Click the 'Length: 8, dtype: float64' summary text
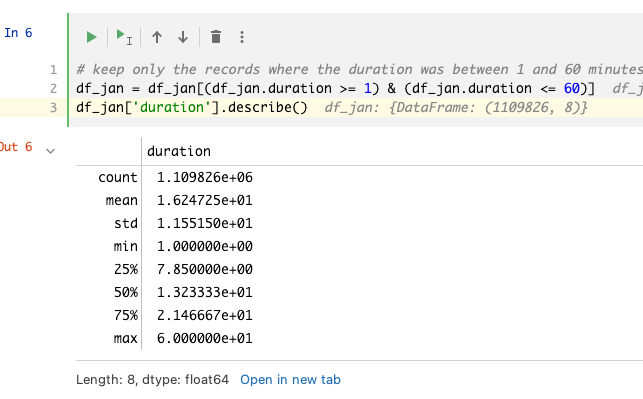Screen dimensions: 643x399 (153, 380)
